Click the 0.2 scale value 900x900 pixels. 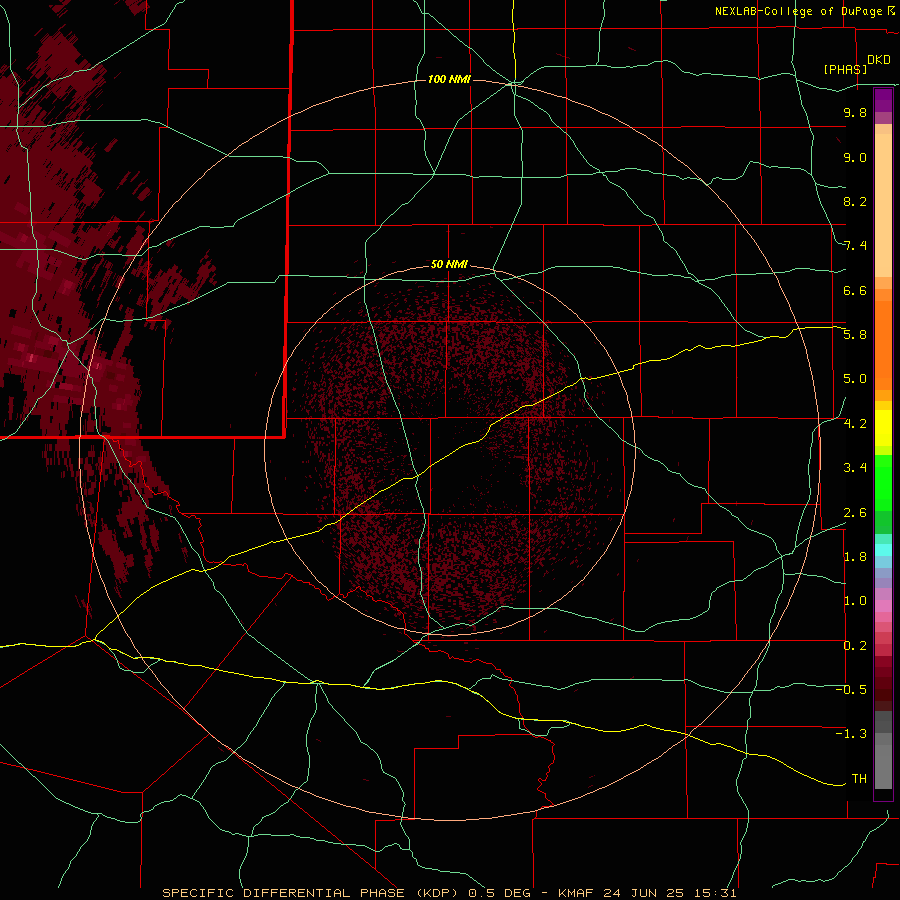(855, 646)
